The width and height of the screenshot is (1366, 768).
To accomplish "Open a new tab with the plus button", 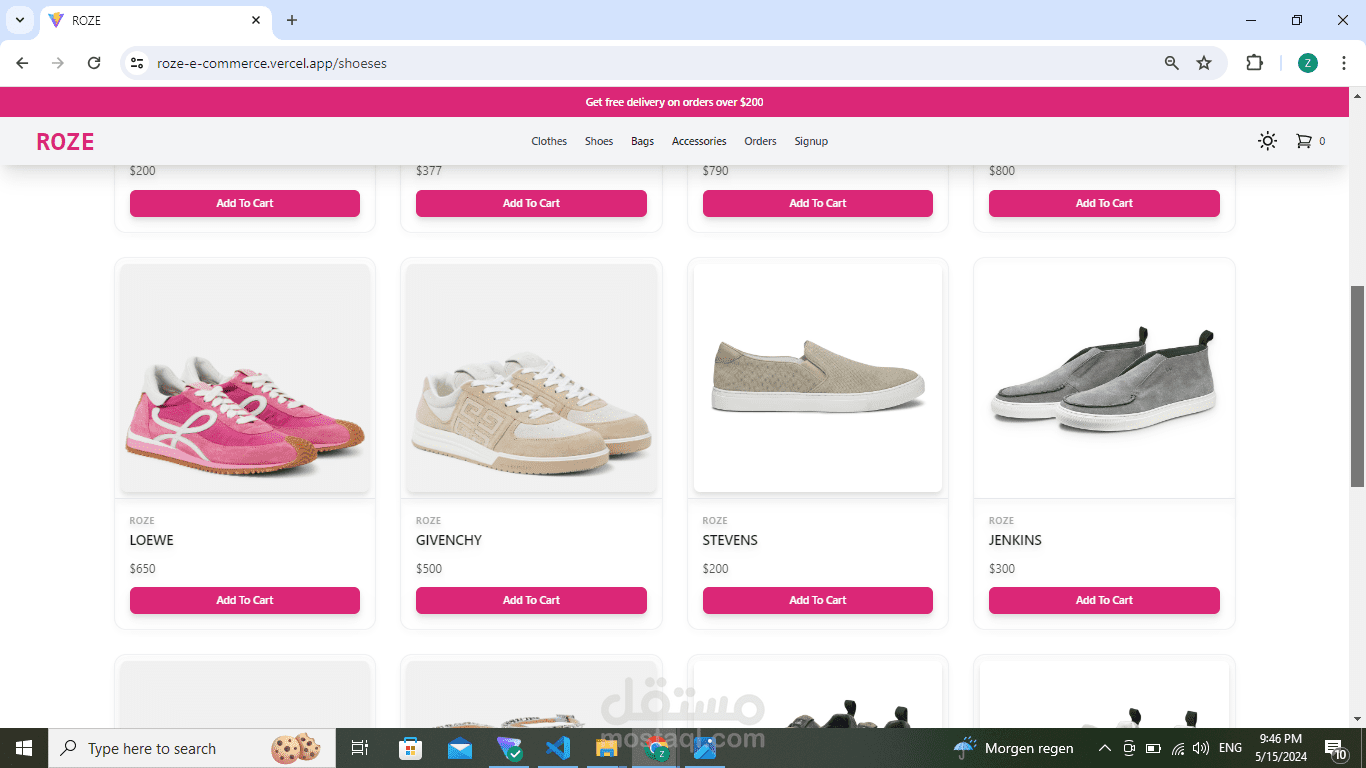I will click(292, 20).
